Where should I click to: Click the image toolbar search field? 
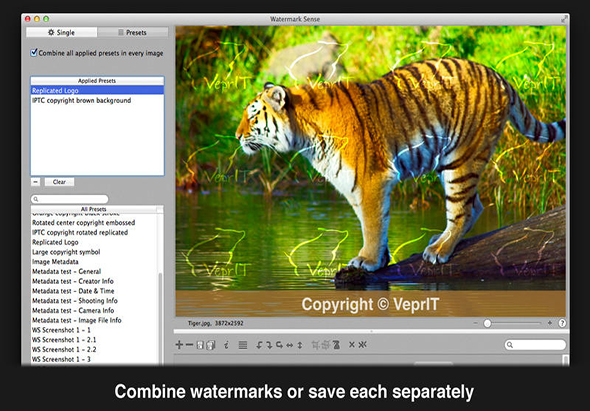click(x=535, y=345)
